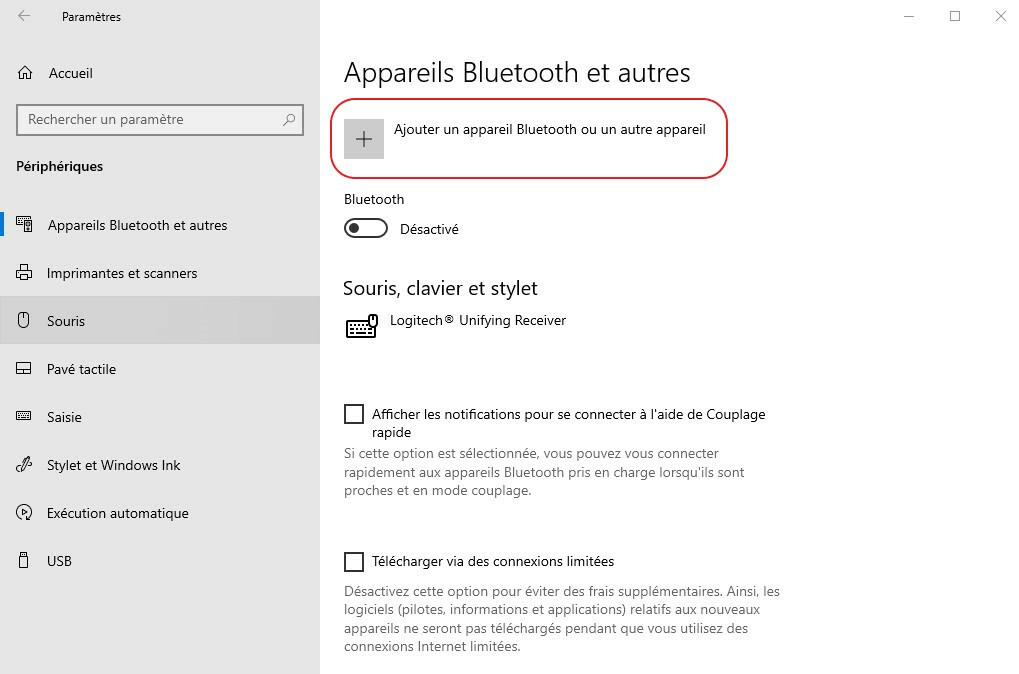Click Ajouter un appareil Bluetooth label
1019x674 pixels.
pyautogui.click(x=549, y=129)
